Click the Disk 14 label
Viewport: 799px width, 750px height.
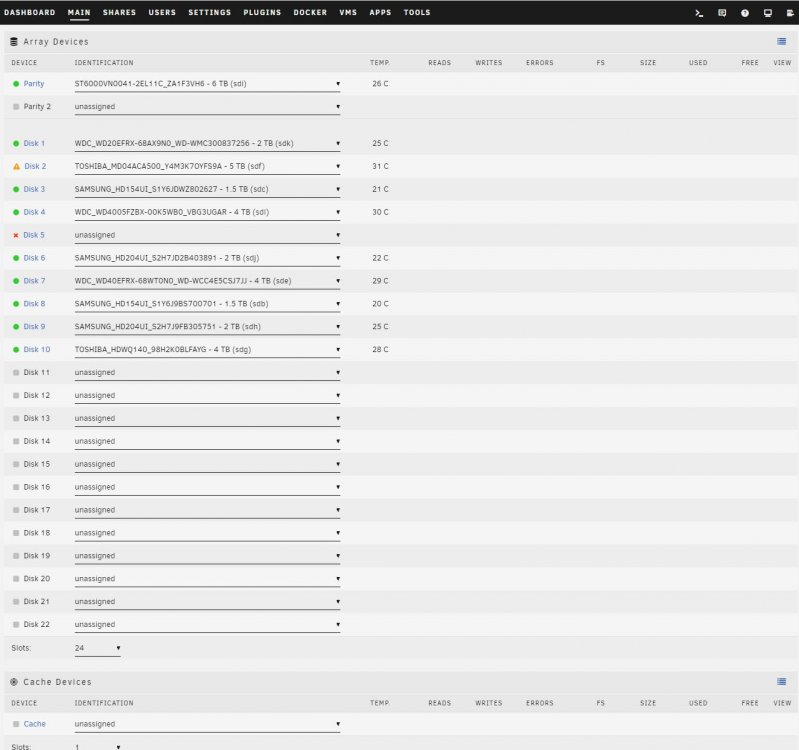coord(37,441)
